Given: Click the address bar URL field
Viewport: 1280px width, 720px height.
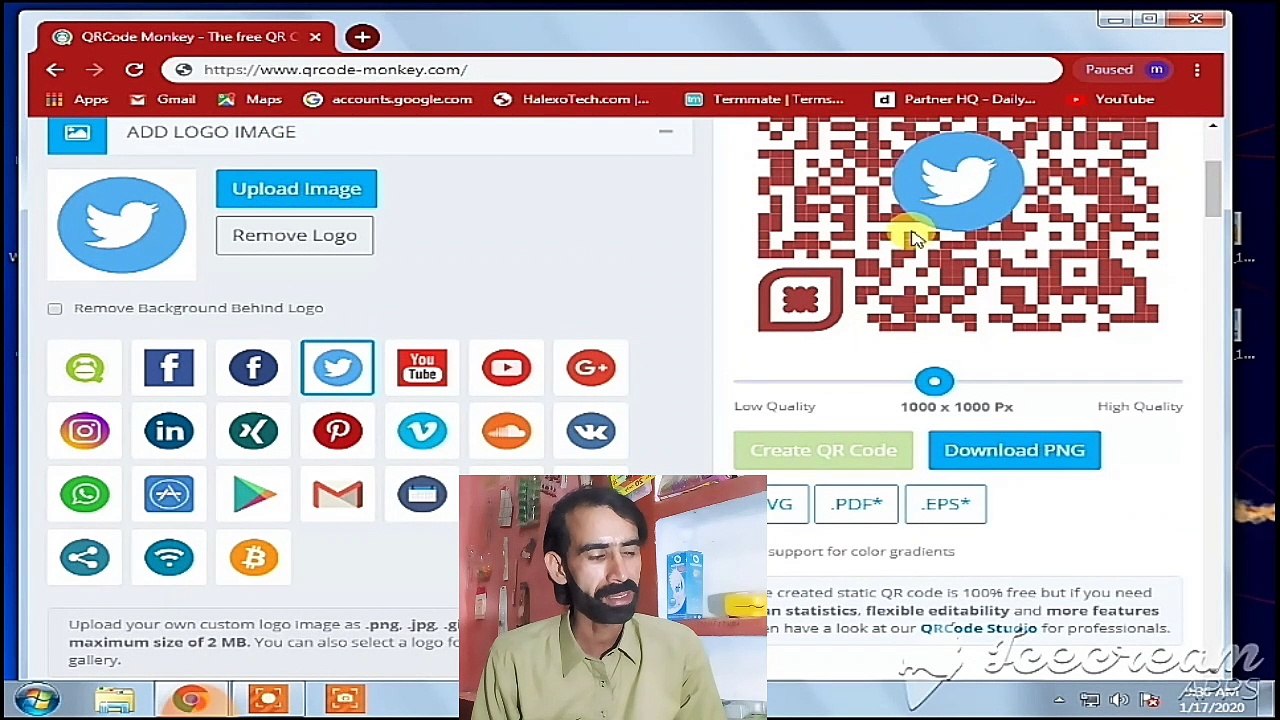Looking at the screenshot, I should (611, 70).
